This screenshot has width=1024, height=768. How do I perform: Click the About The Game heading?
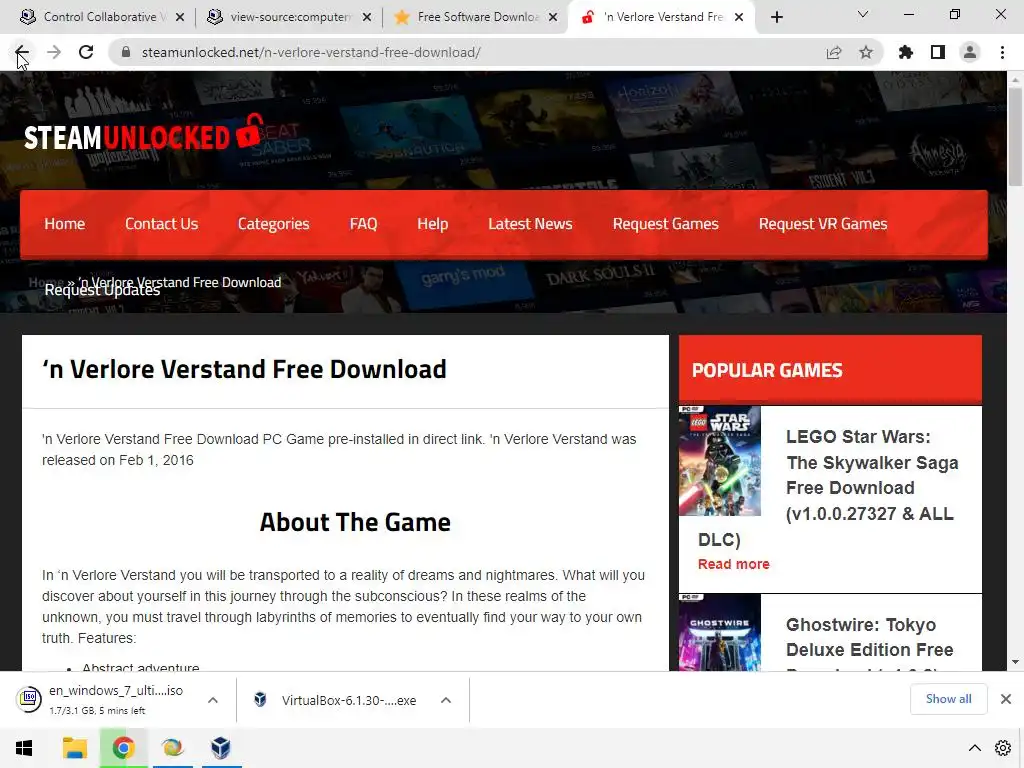pyautogui.click(x=355, y=522)
